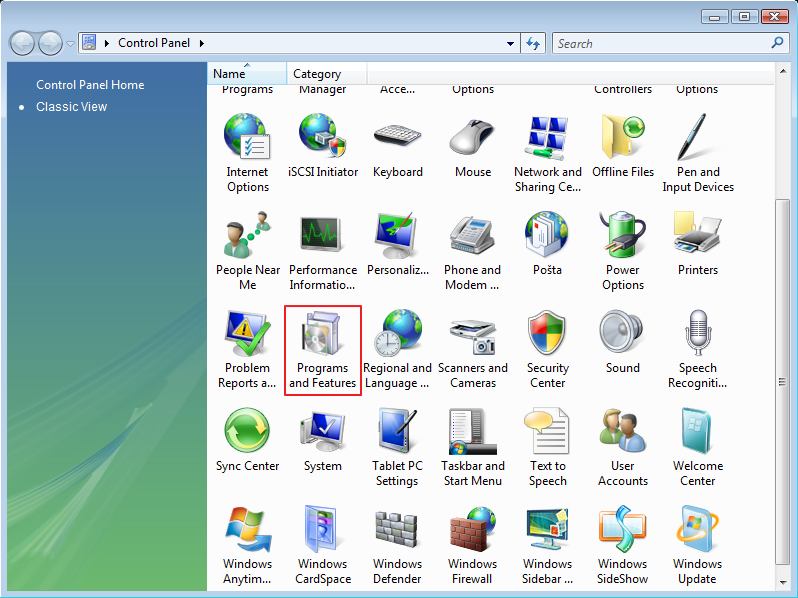Viewport: 798px width, 598px height.
Task: Open the Sync Center icon
Action: [247, 433]
